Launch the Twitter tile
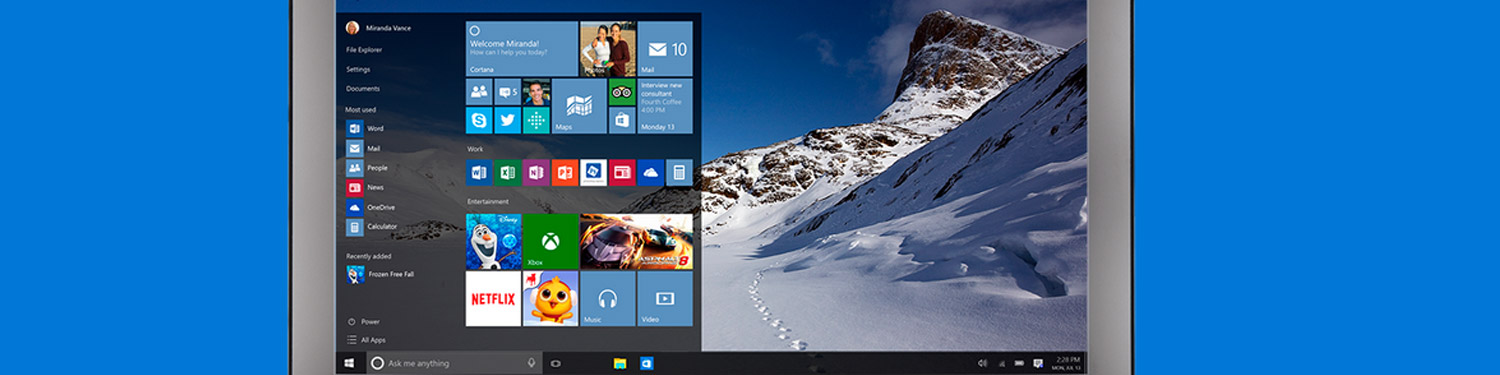This screenshot has width=1500, height=375. [x=508, y=121]
